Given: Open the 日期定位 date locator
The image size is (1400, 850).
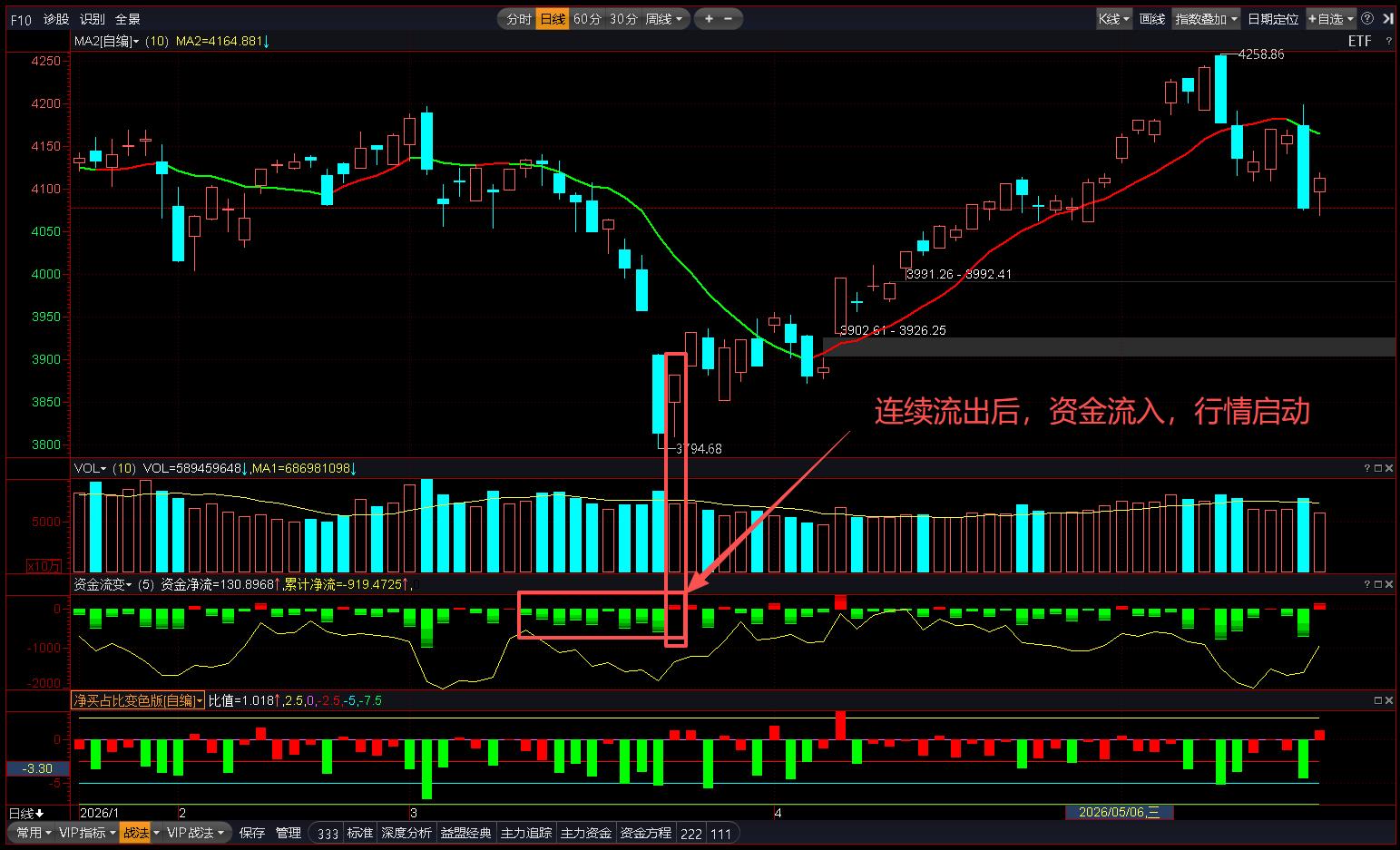Looking at the screenshot, I should (x=1272, y=19).
